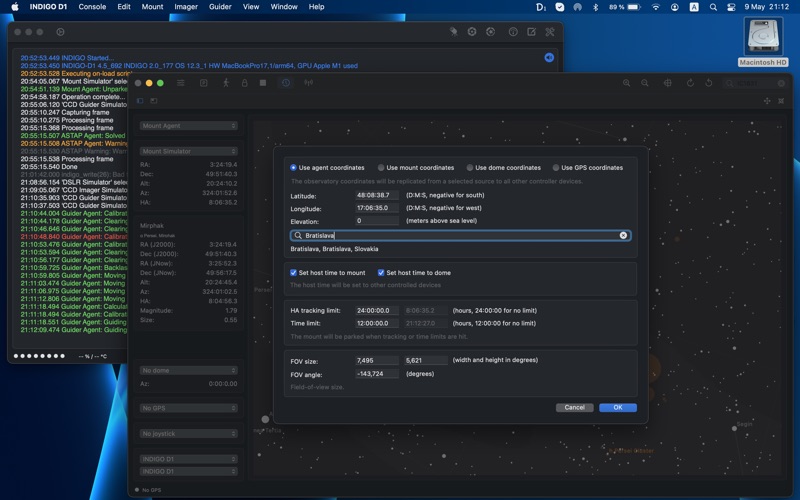800x500 pixels.
Task: Click the info icon in console toolbar
Action: [513, 32]
